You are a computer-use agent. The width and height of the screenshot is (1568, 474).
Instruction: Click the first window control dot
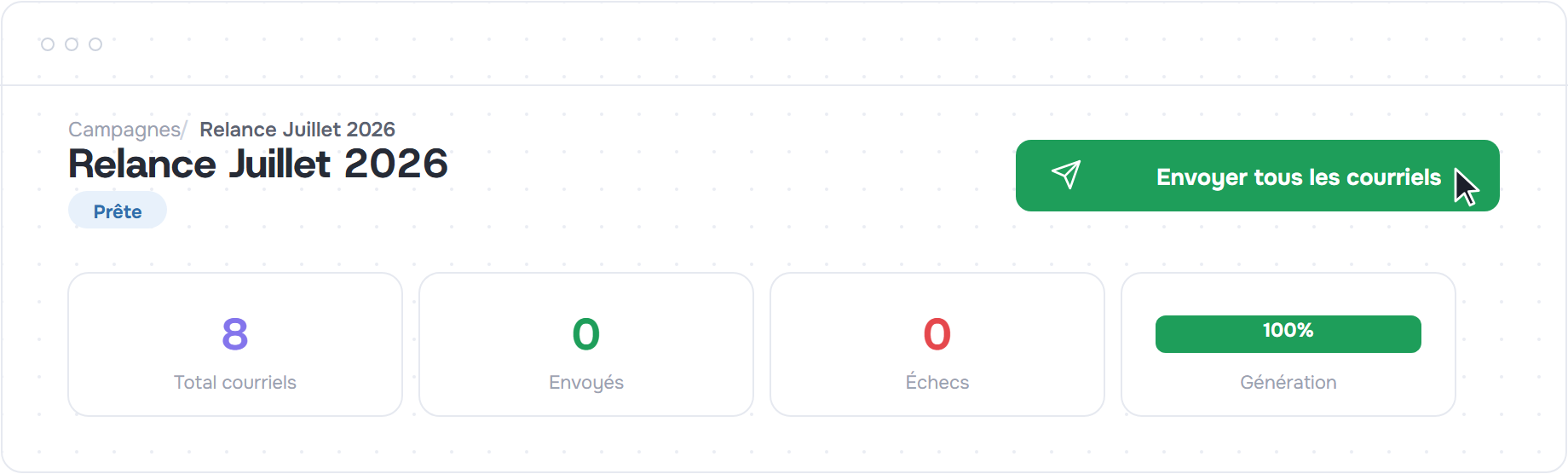48,44
